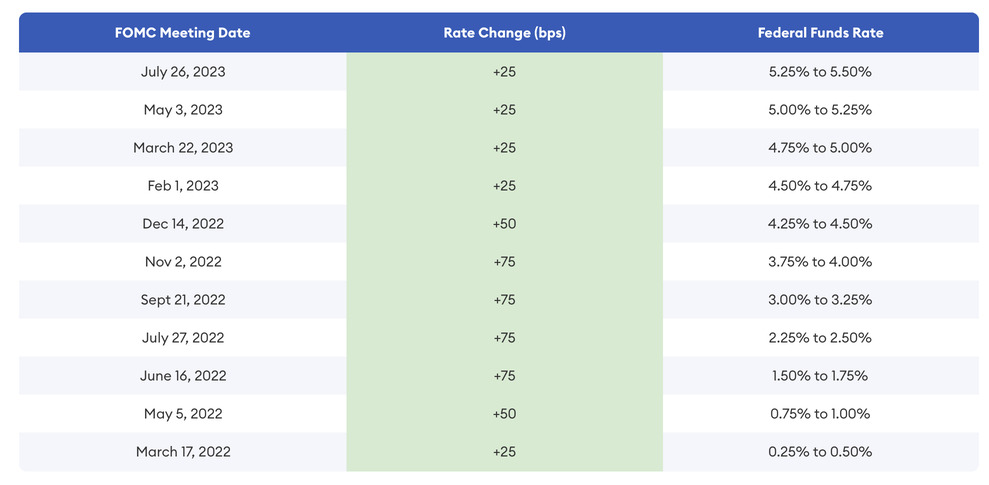Click the FOMC Meeting Date column header
This screenshot has width=989, height=485.
[183, 33]
